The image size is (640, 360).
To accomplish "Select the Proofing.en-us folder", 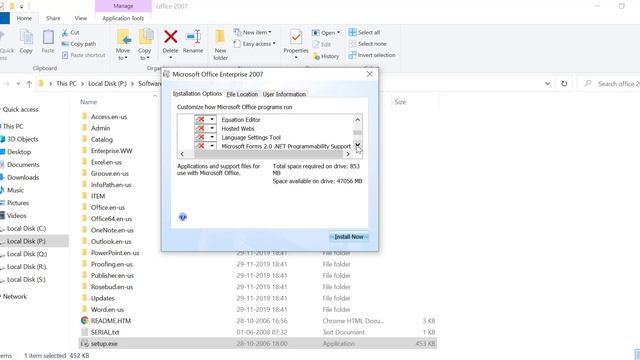I will (111, 264).
